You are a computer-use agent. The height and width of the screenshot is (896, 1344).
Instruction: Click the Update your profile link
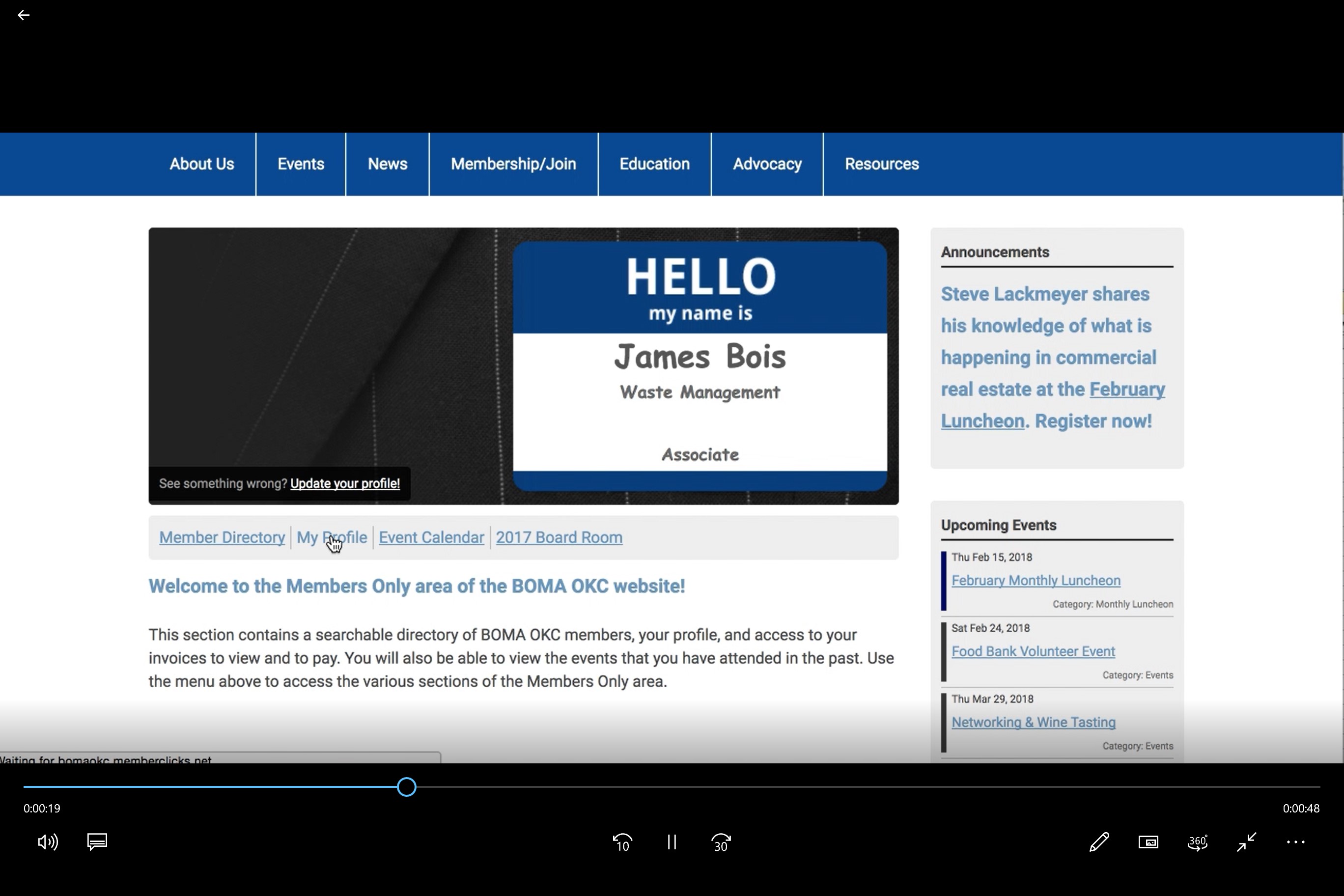click(x=345, y=483)
